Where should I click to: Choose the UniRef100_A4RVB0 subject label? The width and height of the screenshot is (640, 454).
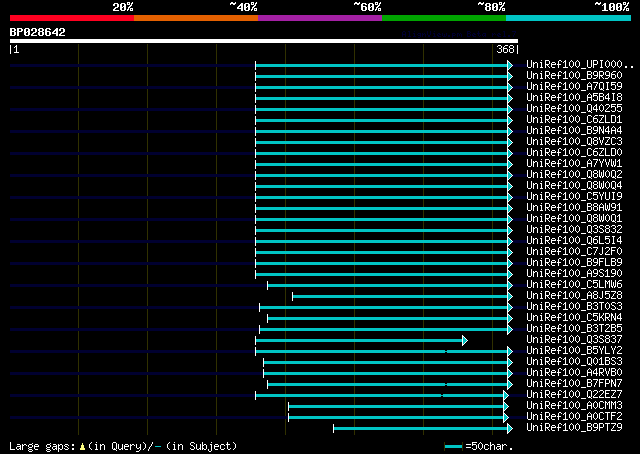[574, 373]
